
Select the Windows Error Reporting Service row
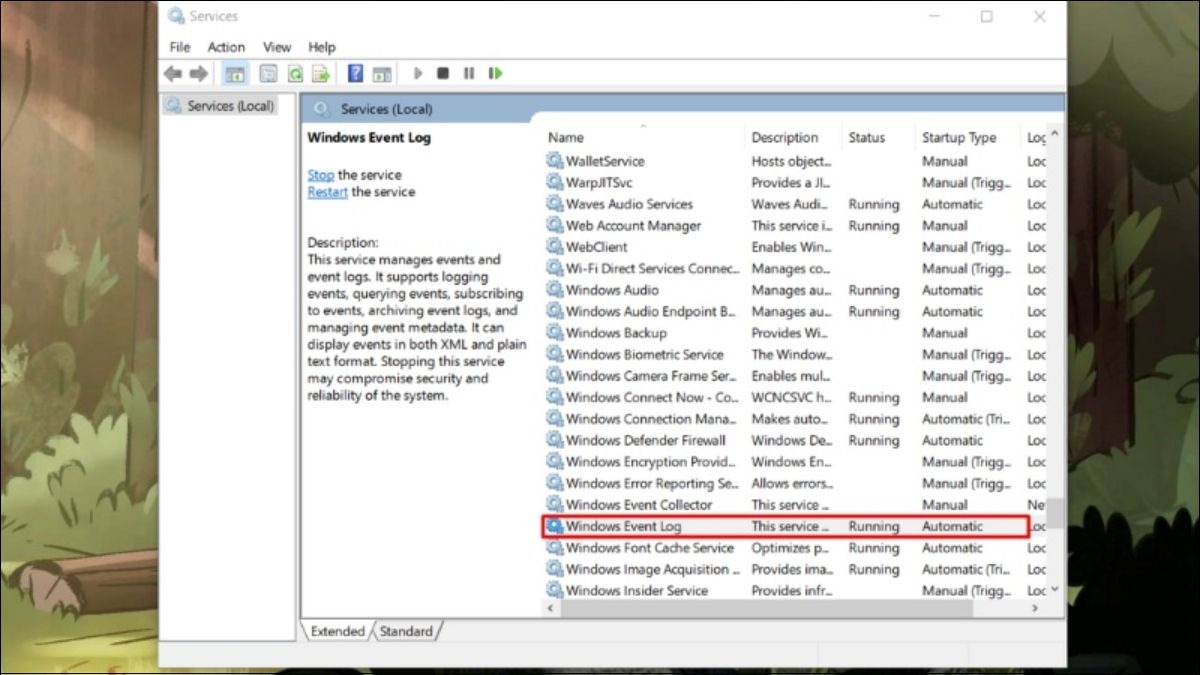coord(795,483)
